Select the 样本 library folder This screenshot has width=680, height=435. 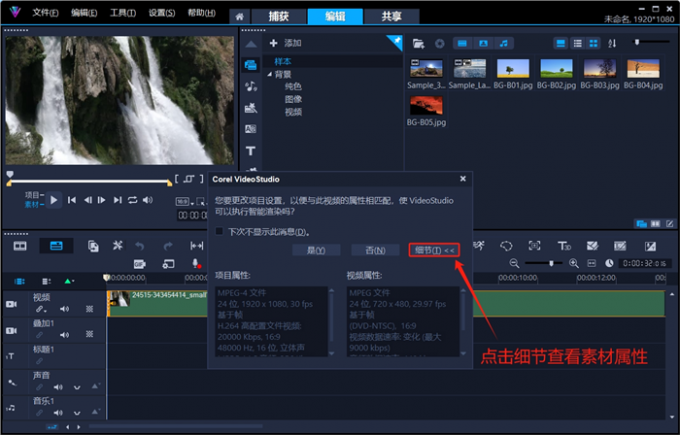click(x=283, y=62)
